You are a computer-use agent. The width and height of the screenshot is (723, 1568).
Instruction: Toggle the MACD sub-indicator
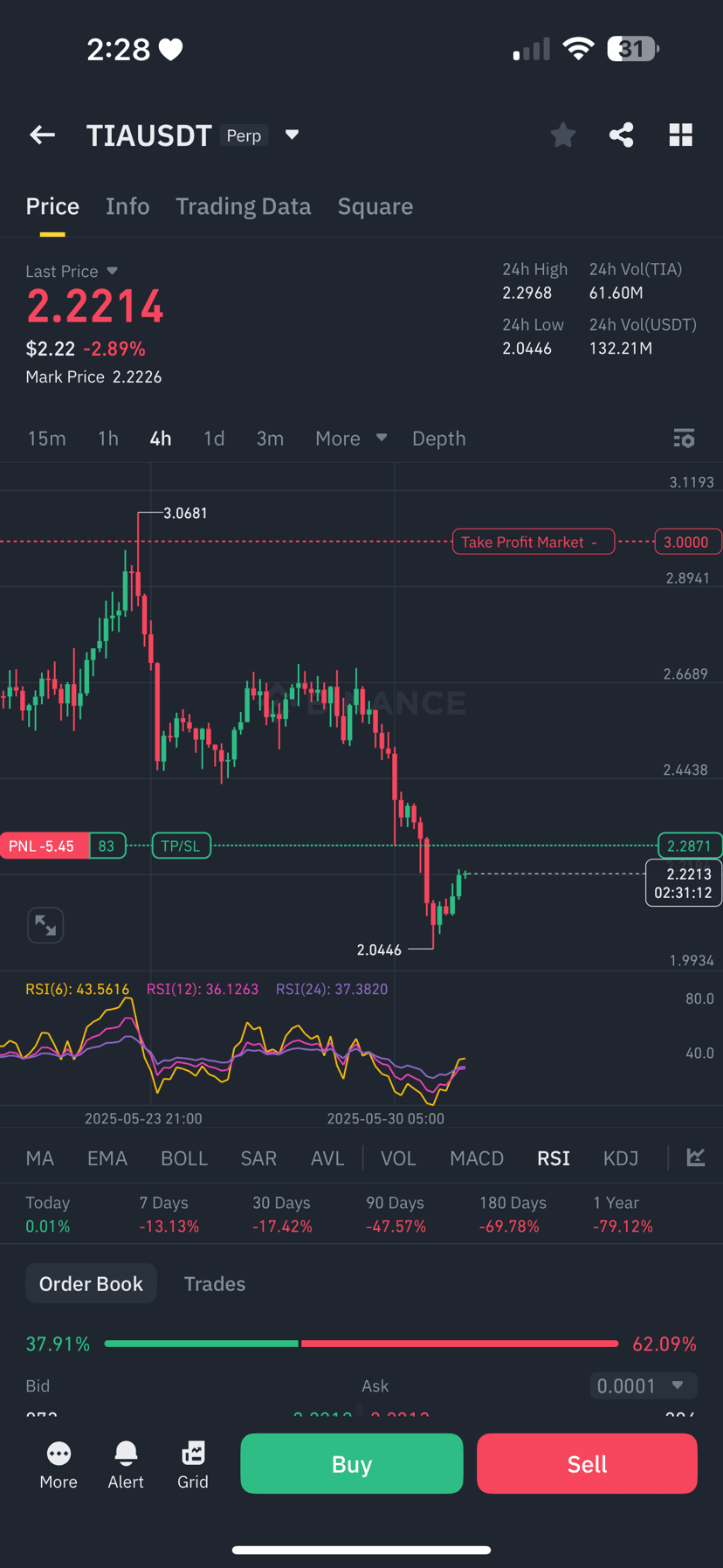[x=477, y=1158]
